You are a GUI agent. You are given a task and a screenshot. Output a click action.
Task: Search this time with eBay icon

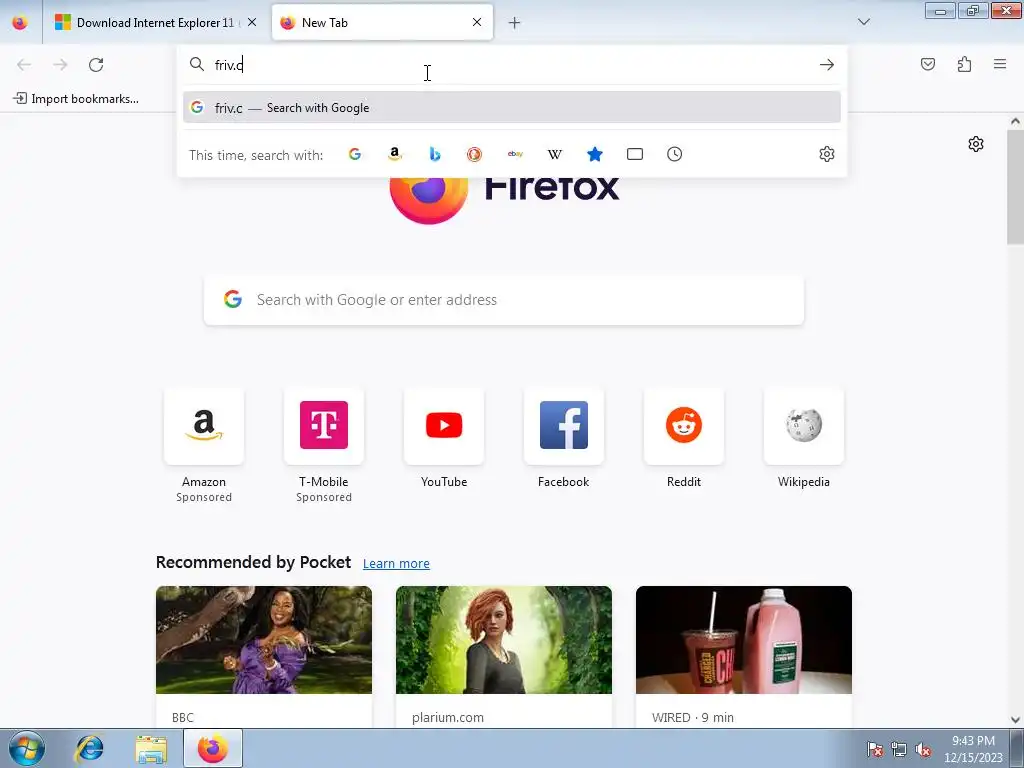[x=515, y=154]
